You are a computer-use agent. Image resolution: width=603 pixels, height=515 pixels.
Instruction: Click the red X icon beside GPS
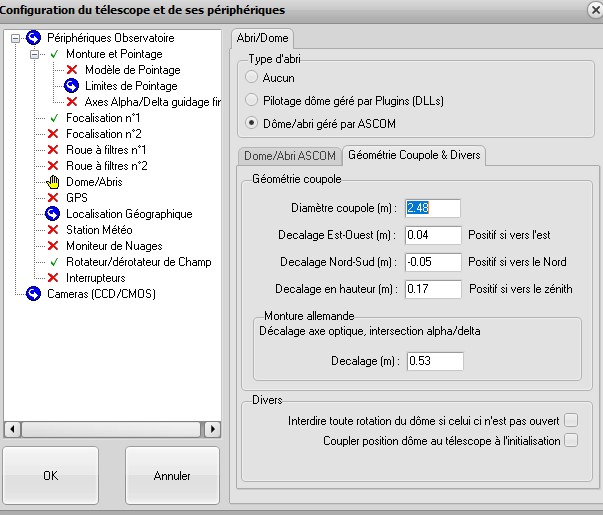click(x=54, y=198)
